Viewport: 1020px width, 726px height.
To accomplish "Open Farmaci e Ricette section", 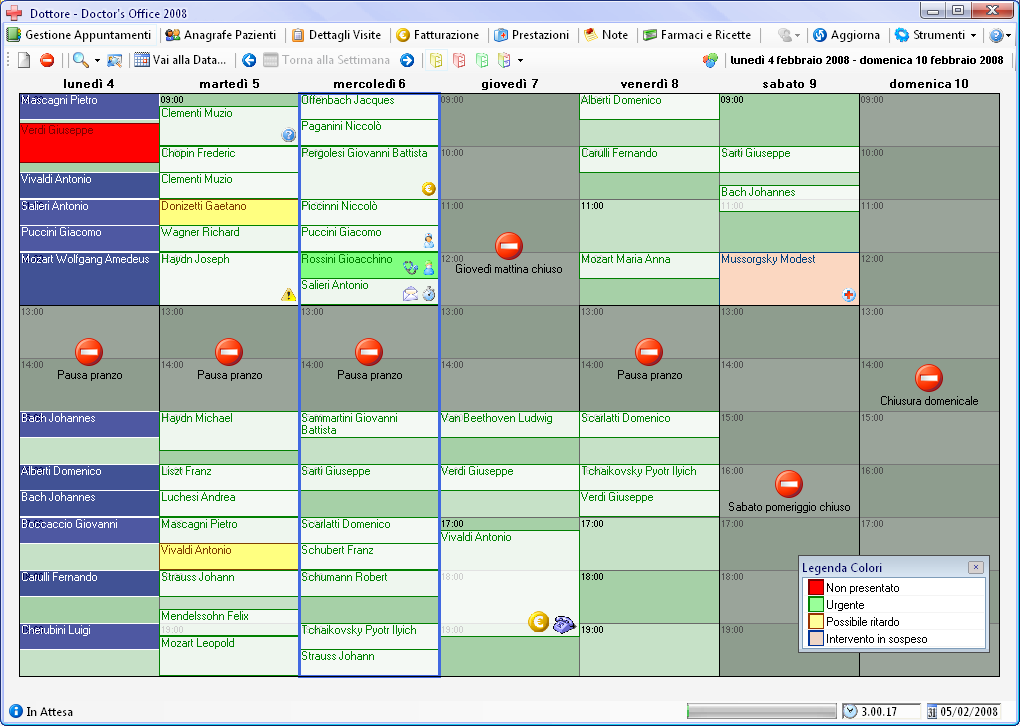I will click(697, 35).
